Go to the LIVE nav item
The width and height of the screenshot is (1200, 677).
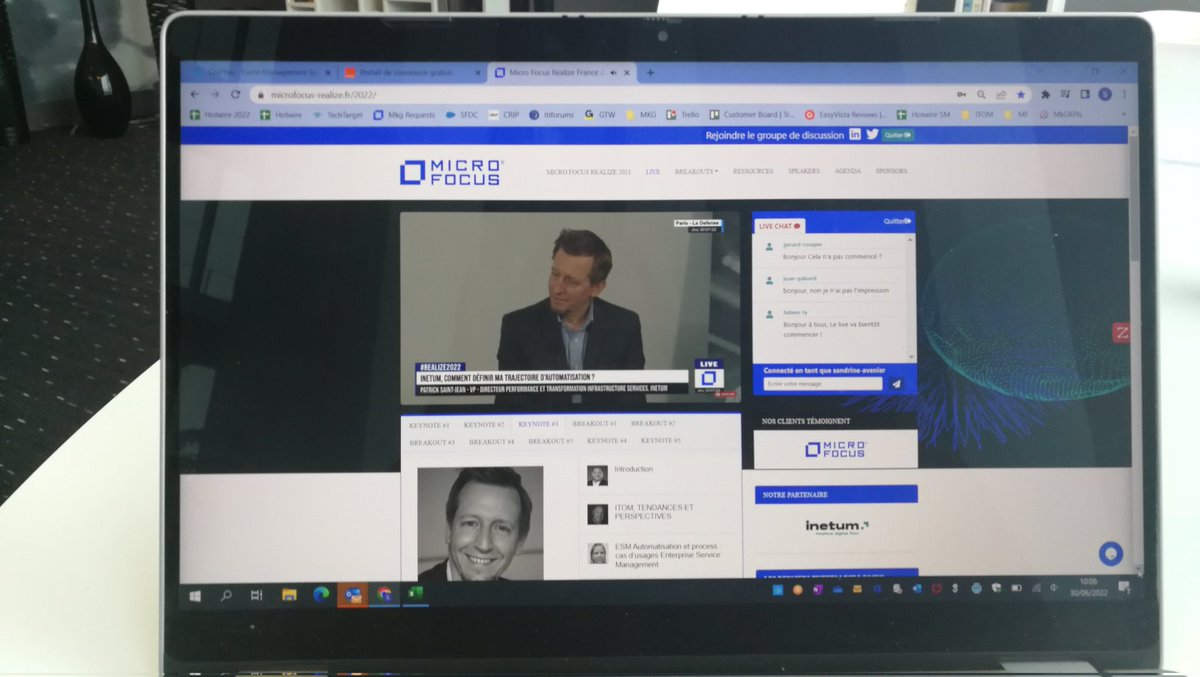(653, 172)
